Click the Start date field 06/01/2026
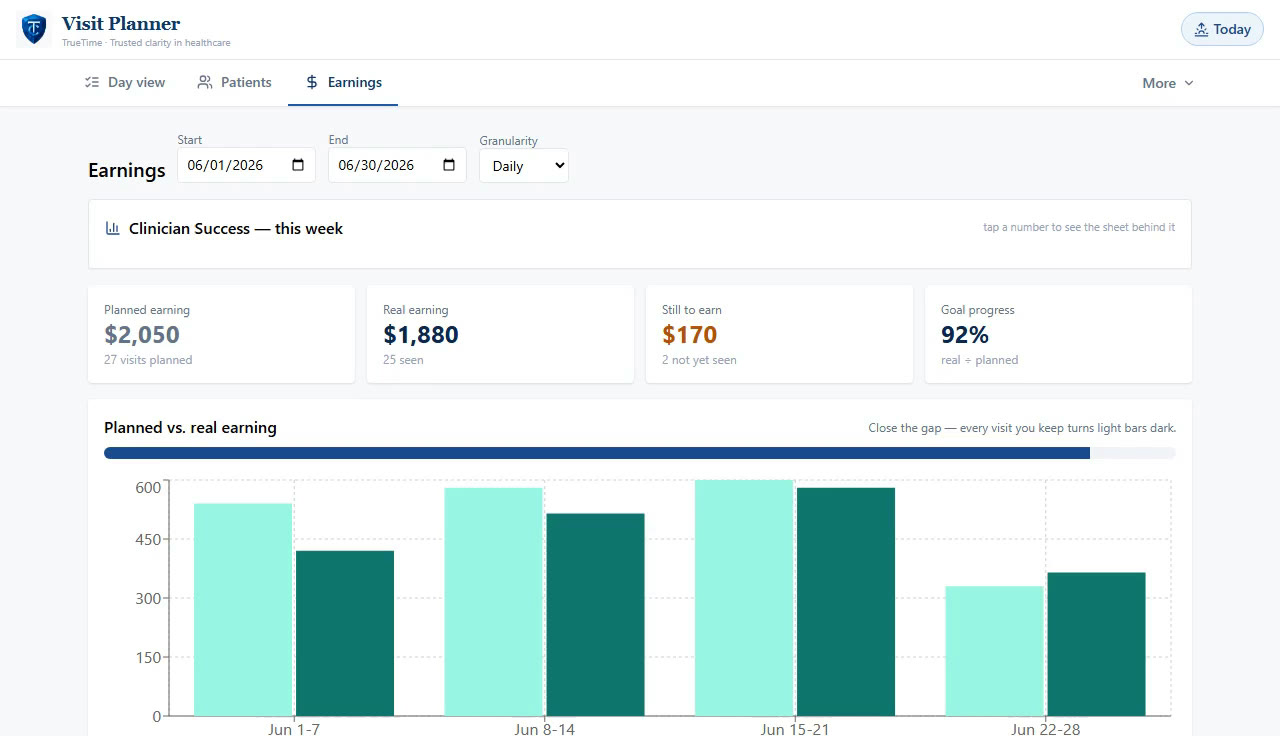 246,165
